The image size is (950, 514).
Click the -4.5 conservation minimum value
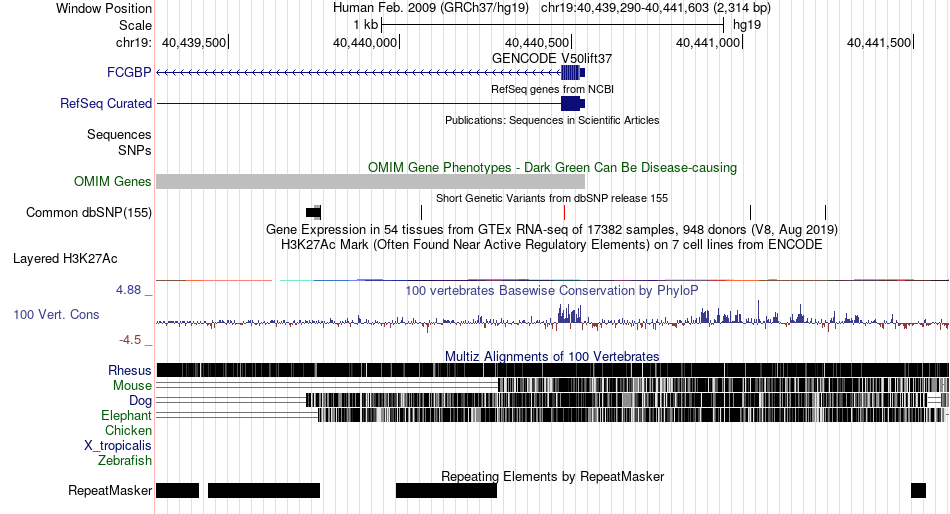(x=130, y=339)
